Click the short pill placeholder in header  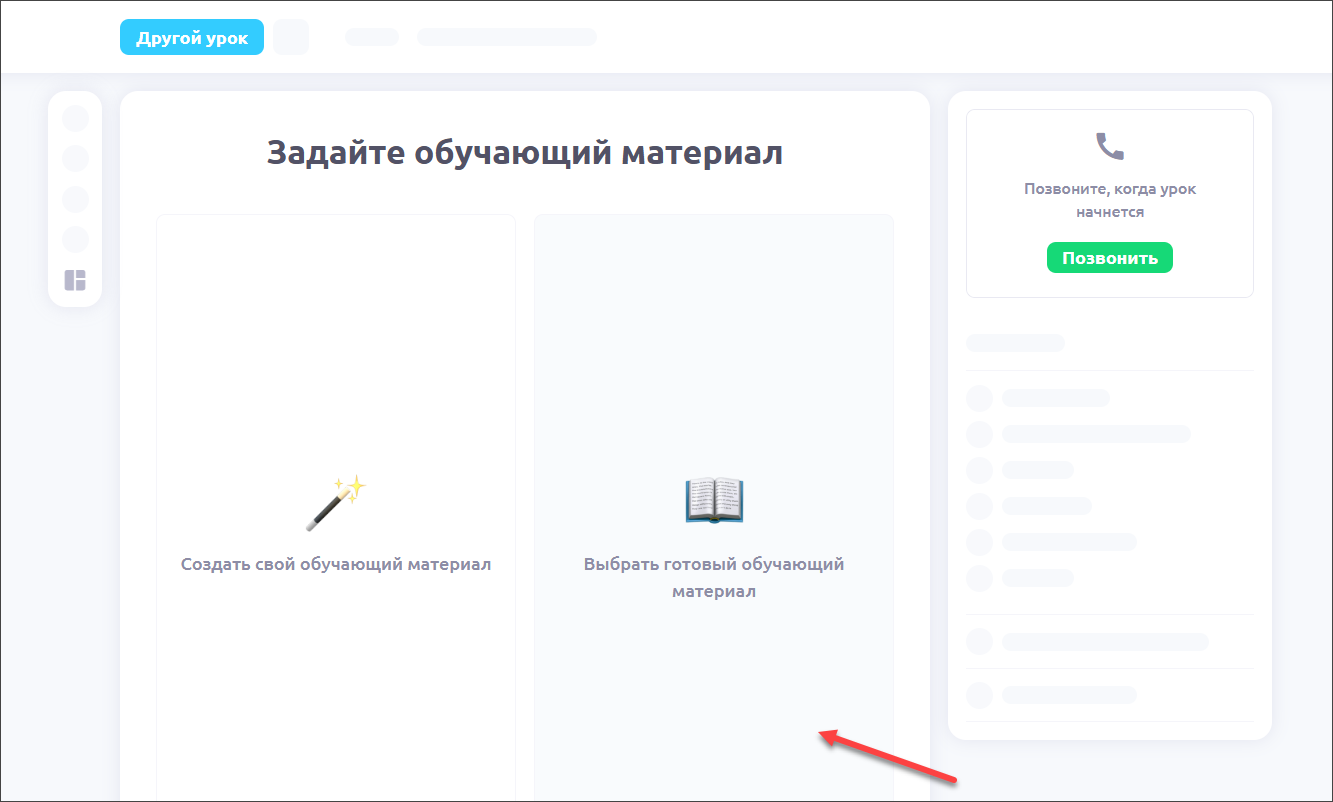(372, 37)
